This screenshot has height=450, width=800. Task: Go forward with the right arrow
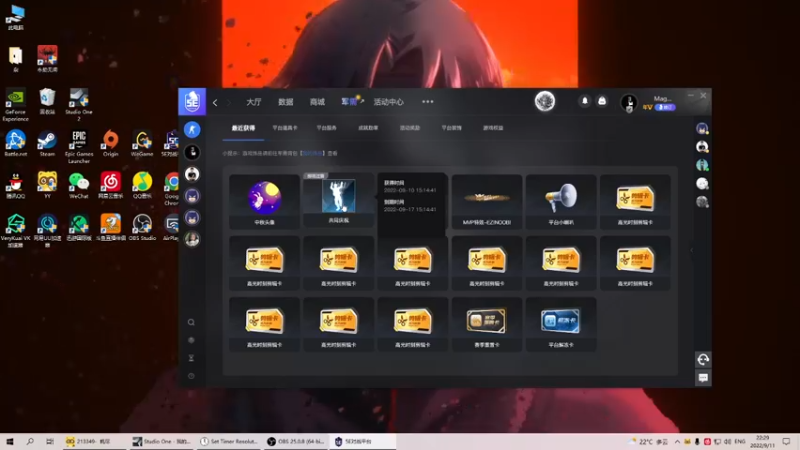(229, 103)
